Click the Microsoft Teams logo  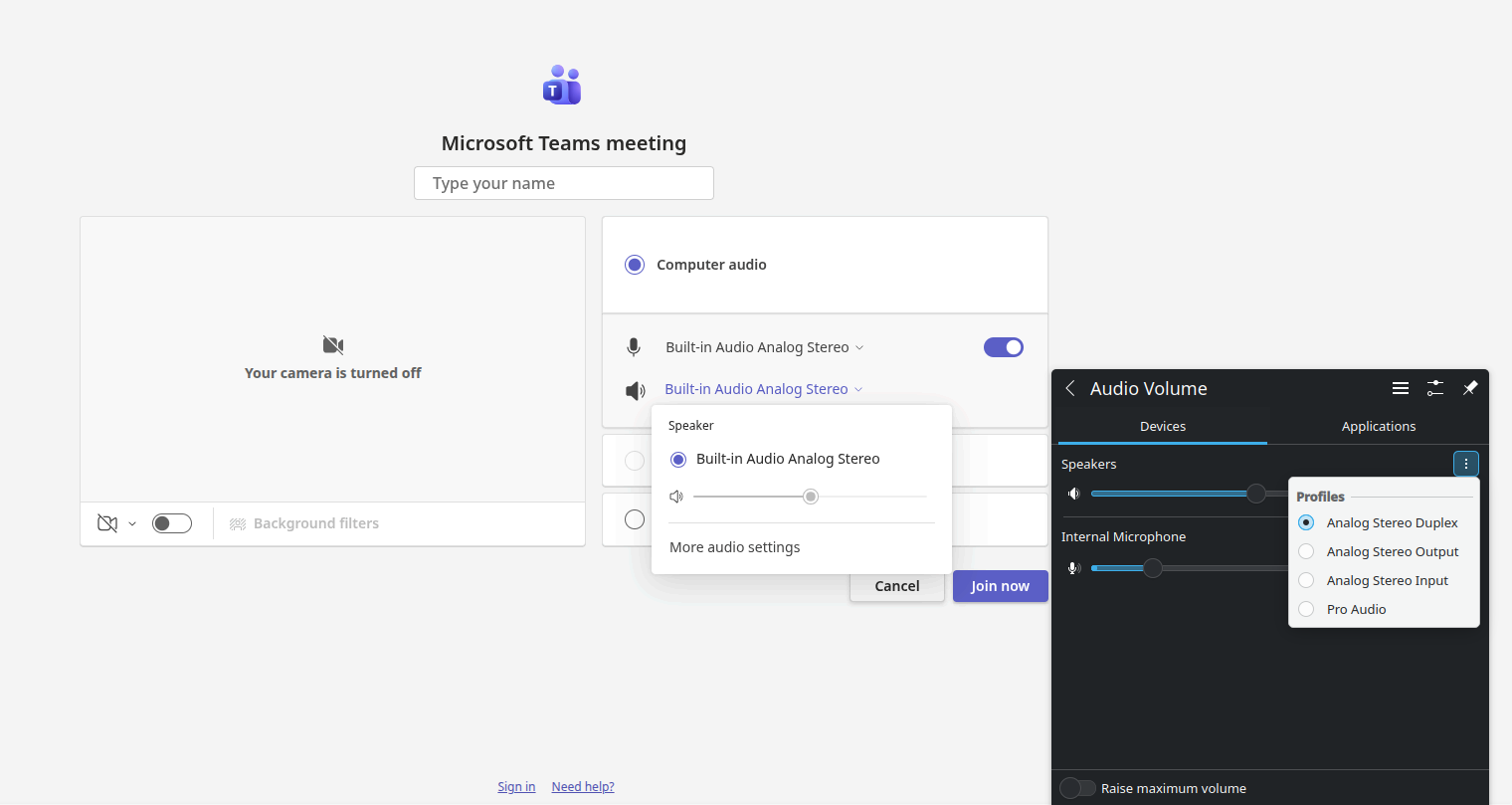(x=562, y=86)
